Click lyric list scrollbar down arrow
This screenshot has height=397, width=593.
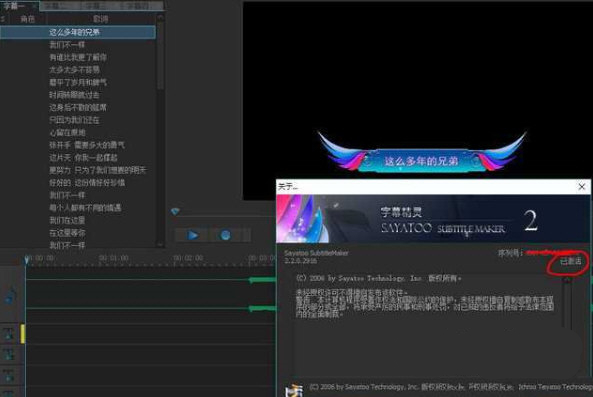click(160, 245)
